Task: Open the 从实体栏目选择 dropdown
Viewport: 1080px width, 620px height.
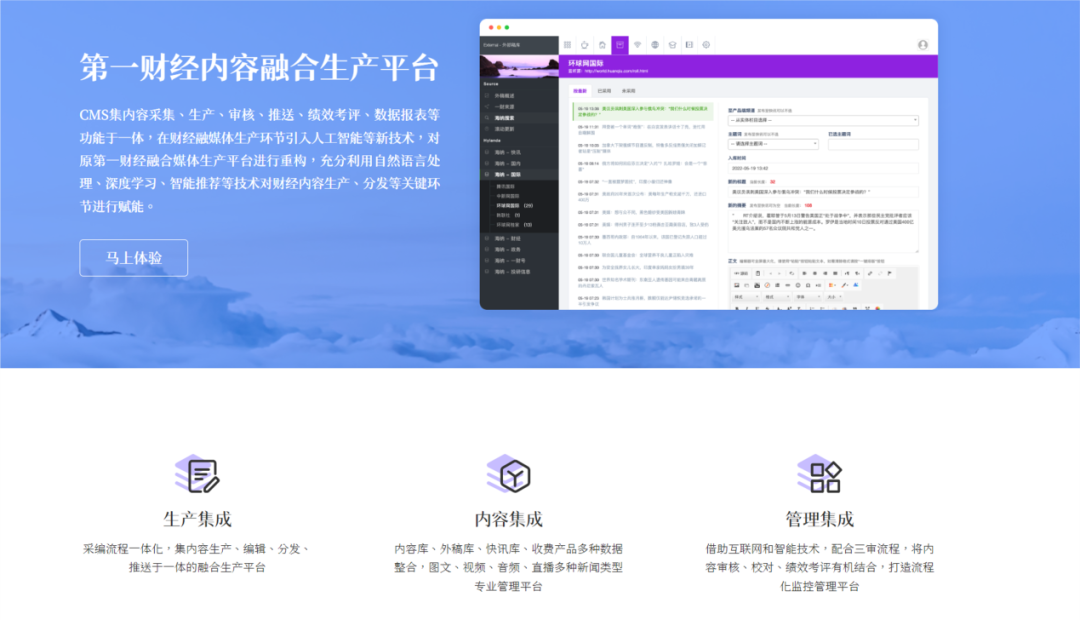Action: click(822, 121)
